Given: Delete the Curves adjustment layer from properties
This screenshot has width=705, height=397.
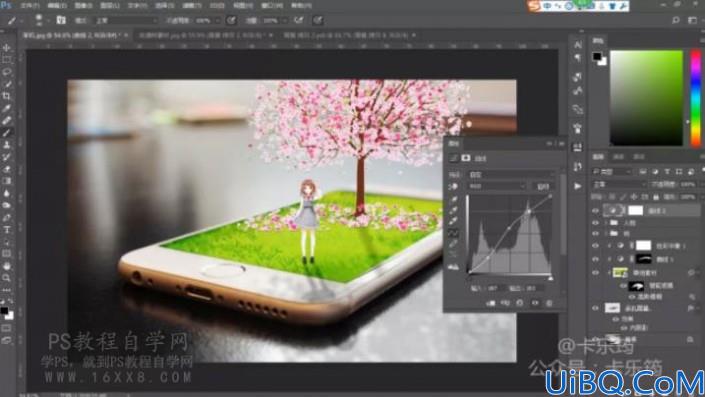Looking at the screenshot, I should 549,303.
